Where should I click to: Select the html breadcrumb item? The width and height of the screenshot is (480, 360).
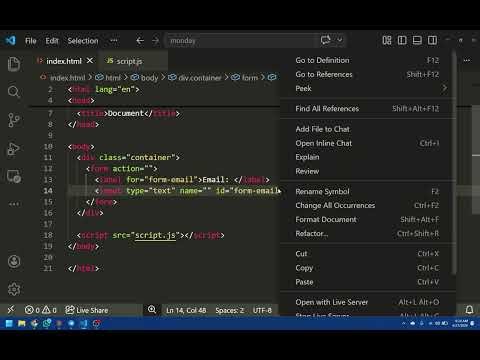pyautogui.click(x=113, y=78)
